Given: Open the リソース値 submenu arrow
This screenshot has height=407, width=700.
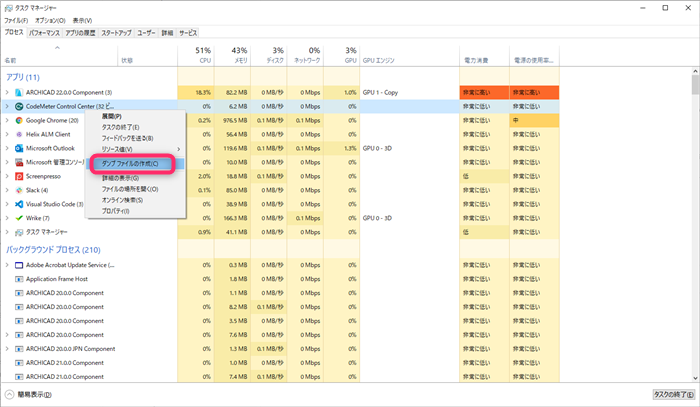Looking at the screenshot, I should pos(179,149).
